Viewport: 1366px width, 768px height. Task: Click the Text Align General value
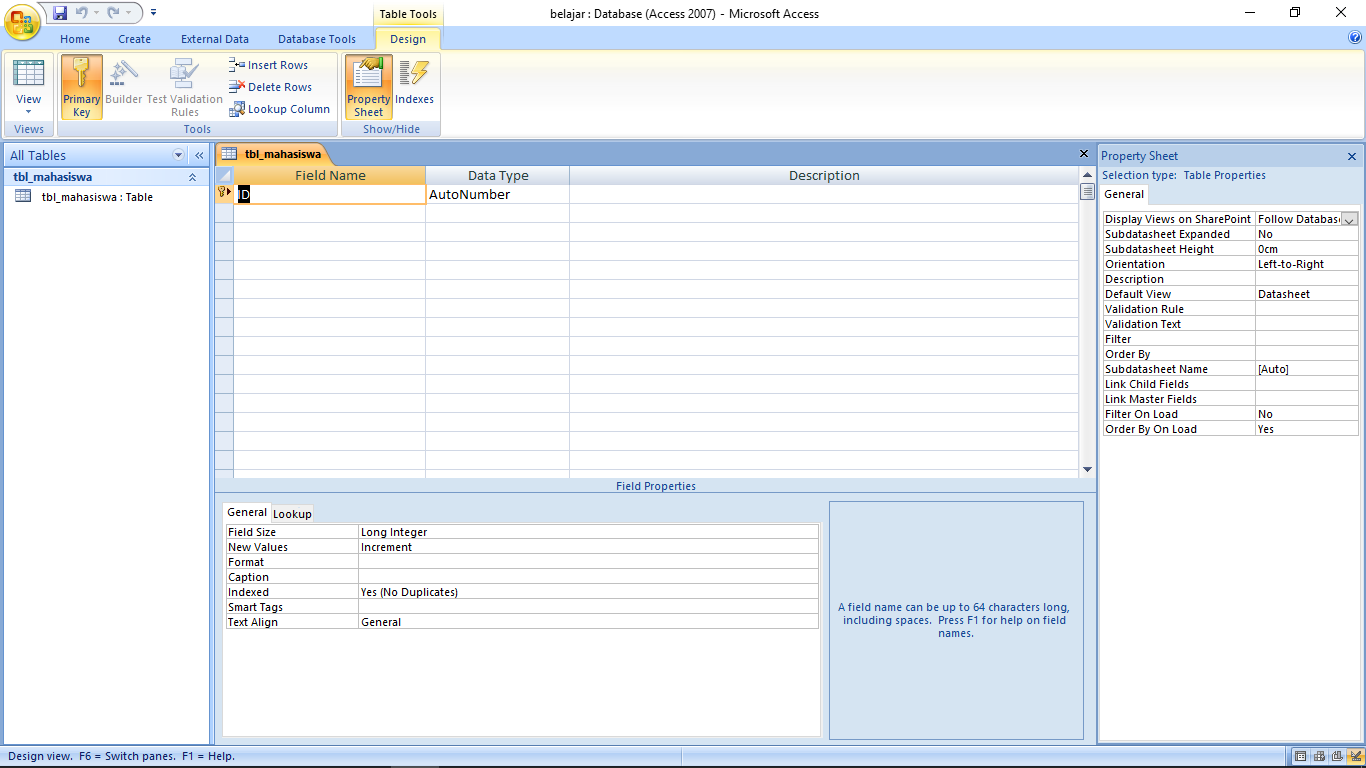pos(588,622)
